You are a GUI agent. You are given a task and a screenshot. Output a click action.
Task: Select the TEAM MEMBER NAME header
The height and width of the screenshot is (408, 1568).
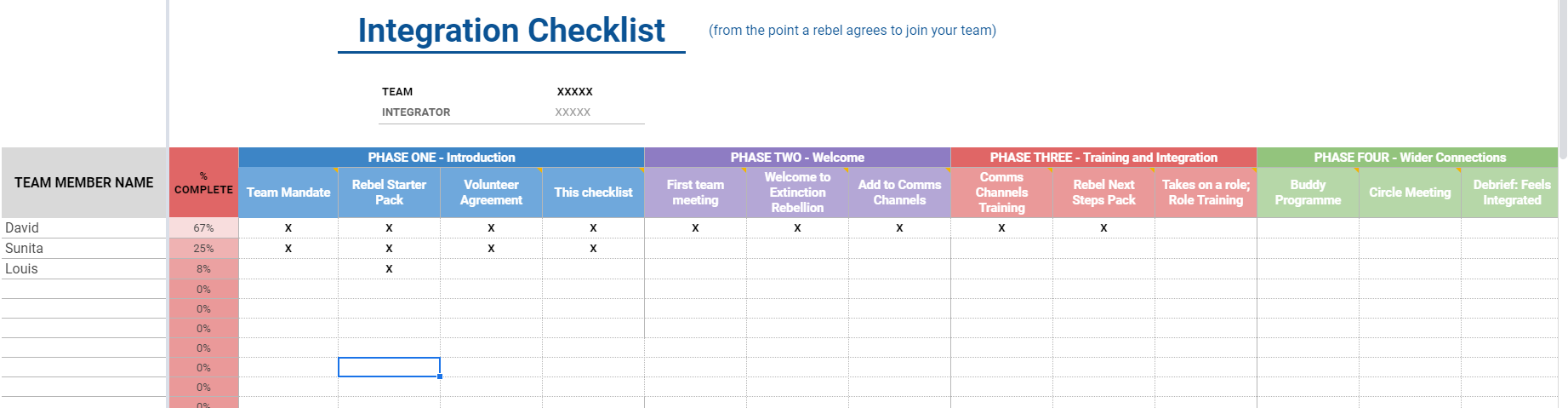83,182
